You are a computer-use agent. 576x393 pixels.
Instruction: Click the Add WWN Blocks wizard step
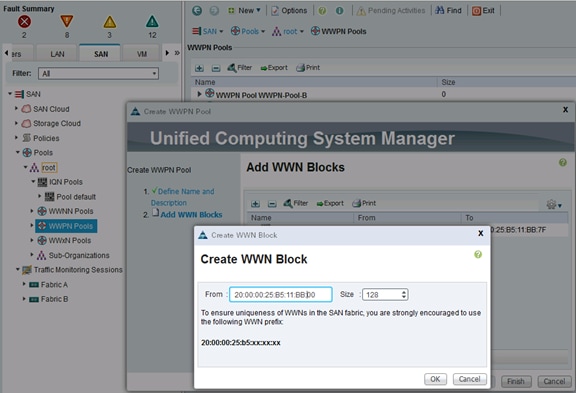[191, 214]
